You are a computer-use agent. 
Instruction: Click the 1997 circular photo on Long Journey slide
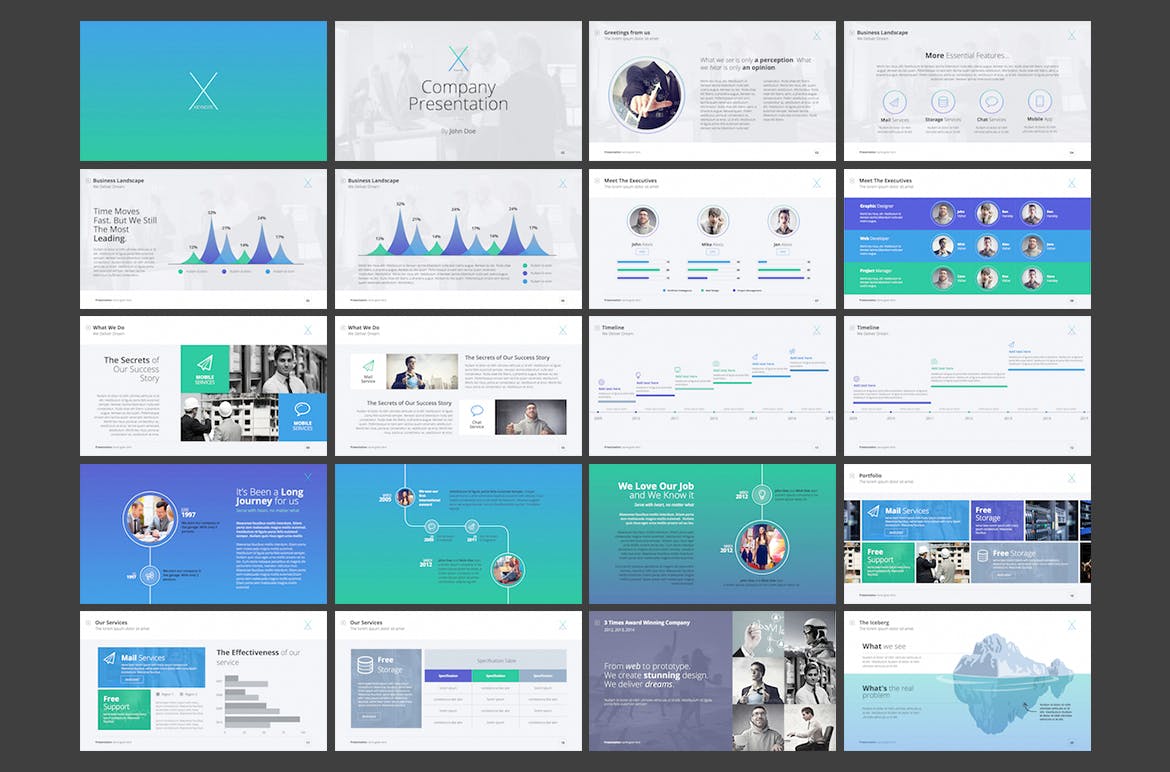pos(149,516)
